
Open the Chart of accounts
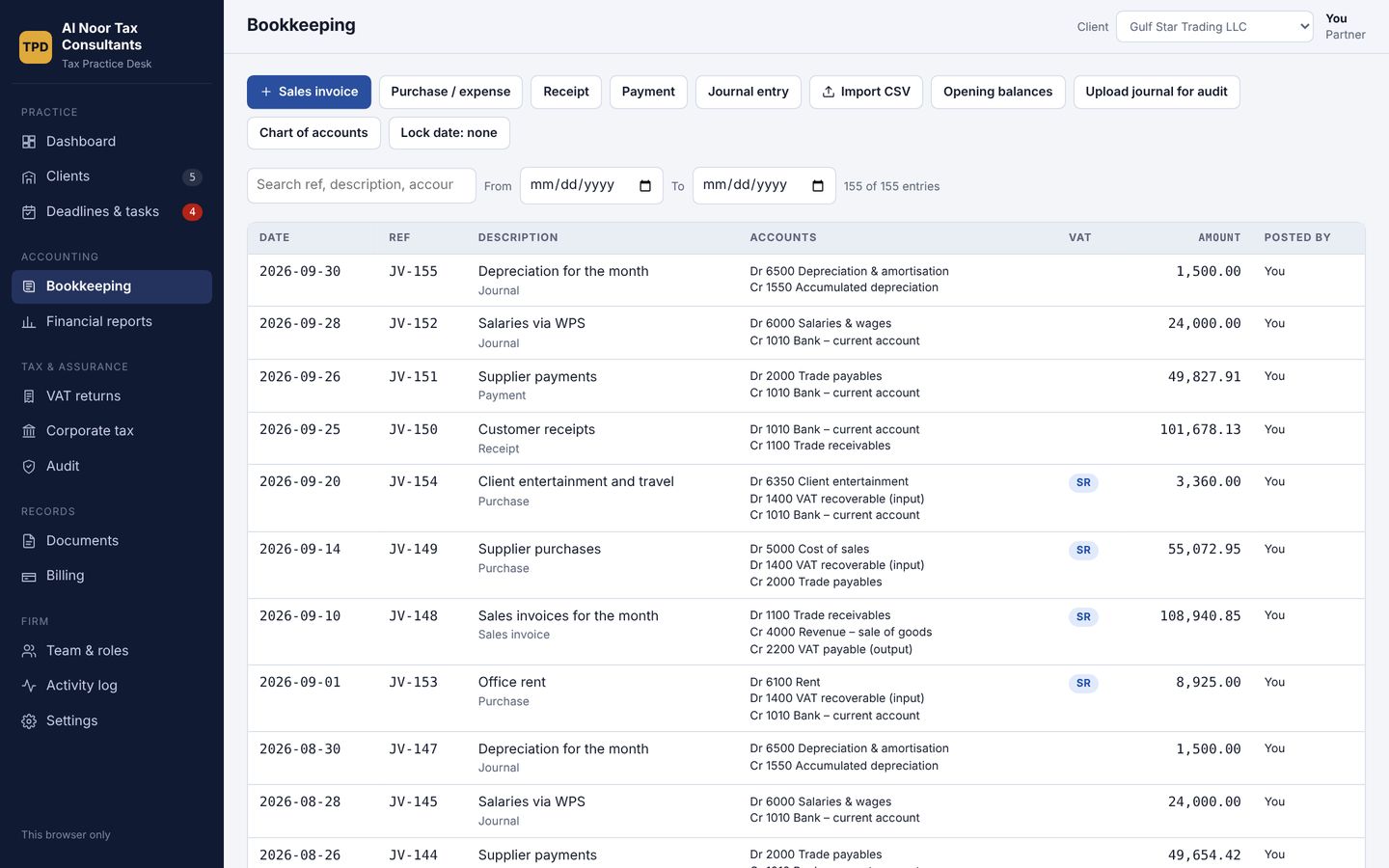pyautogui.click(x=313, y=133)
